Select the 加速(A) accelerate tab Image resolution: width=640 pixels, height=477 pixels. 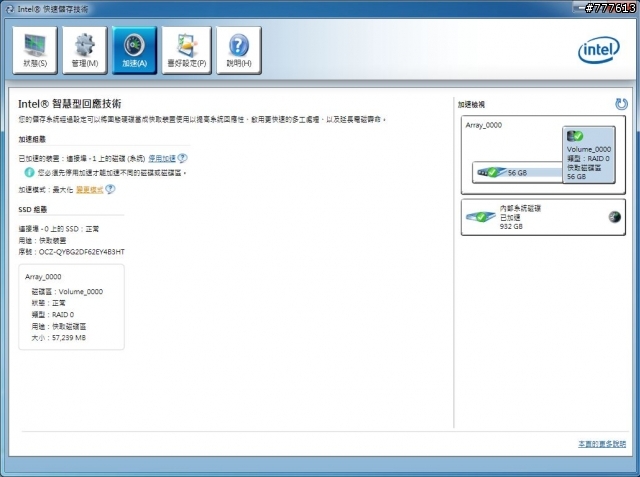(134, 50)
